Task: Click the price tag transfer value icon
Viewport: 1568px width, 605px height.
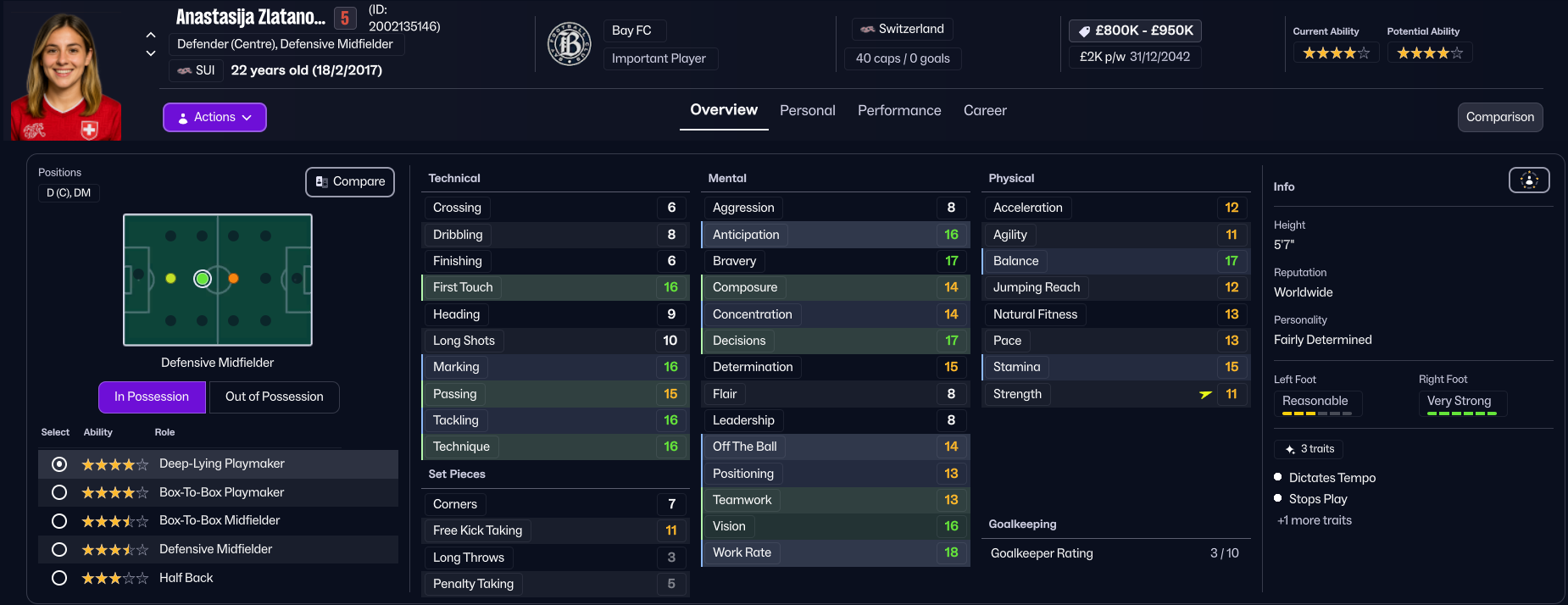Action: click(1084, 31)
